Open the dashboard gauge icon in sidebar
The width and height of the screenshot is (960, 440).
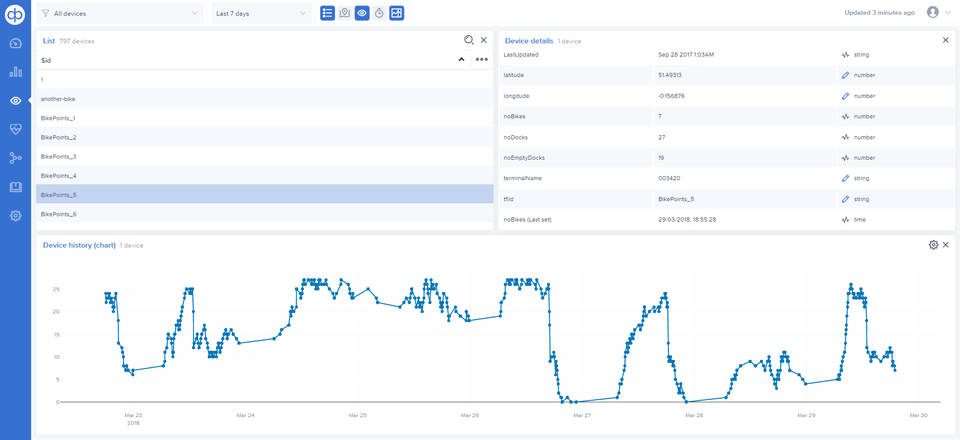tap(15, 43)
